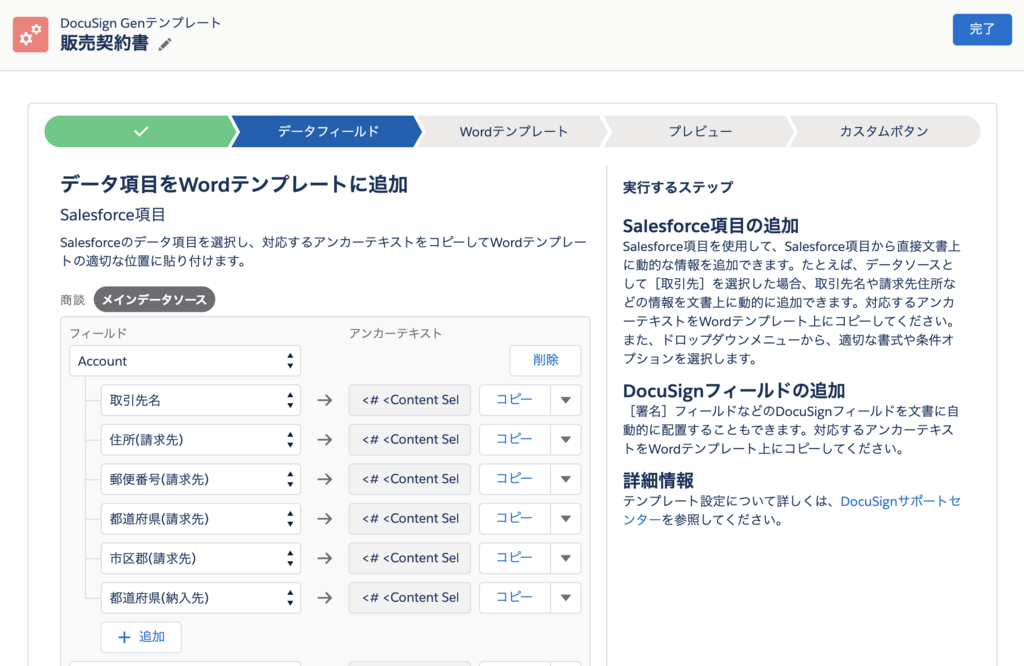Click the DocuSign Gen template gear icon
The width and height of the screenshot is (1024, 666).
(x=31, y=35)
